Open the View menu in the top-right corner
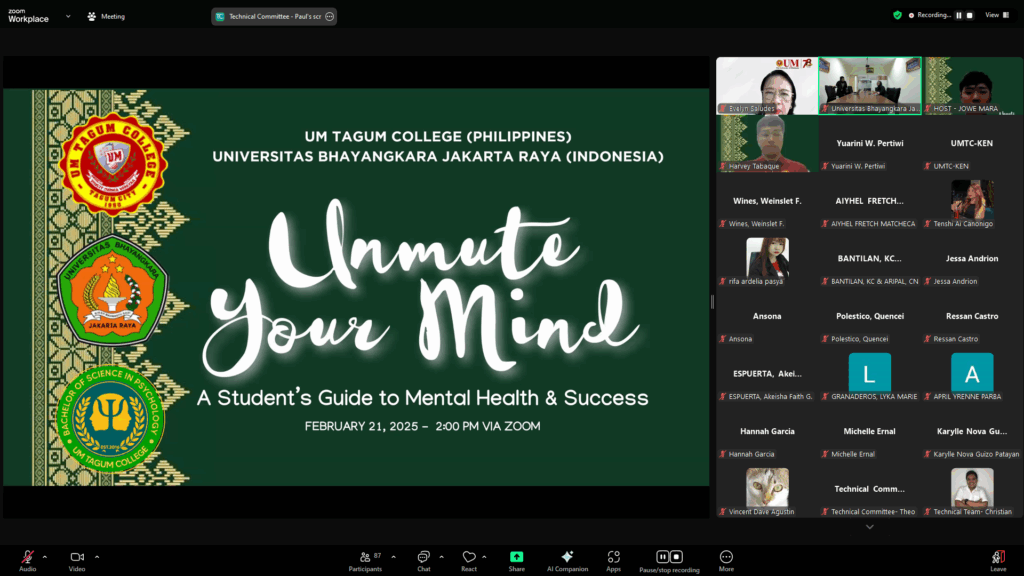 coord(996,15)
